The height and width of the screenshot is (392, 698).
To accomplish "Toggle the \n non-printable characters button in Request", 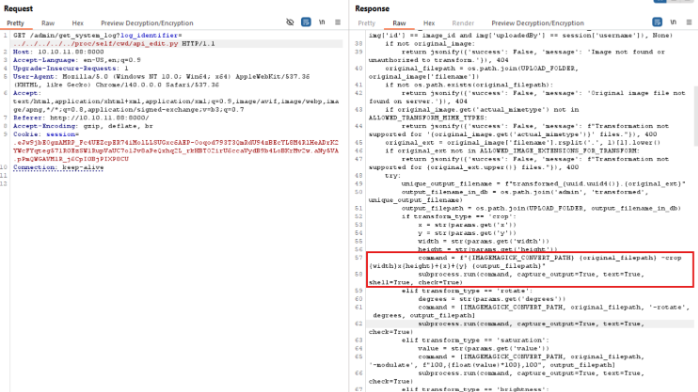I will pyautogui.click(x=322, y=22).
